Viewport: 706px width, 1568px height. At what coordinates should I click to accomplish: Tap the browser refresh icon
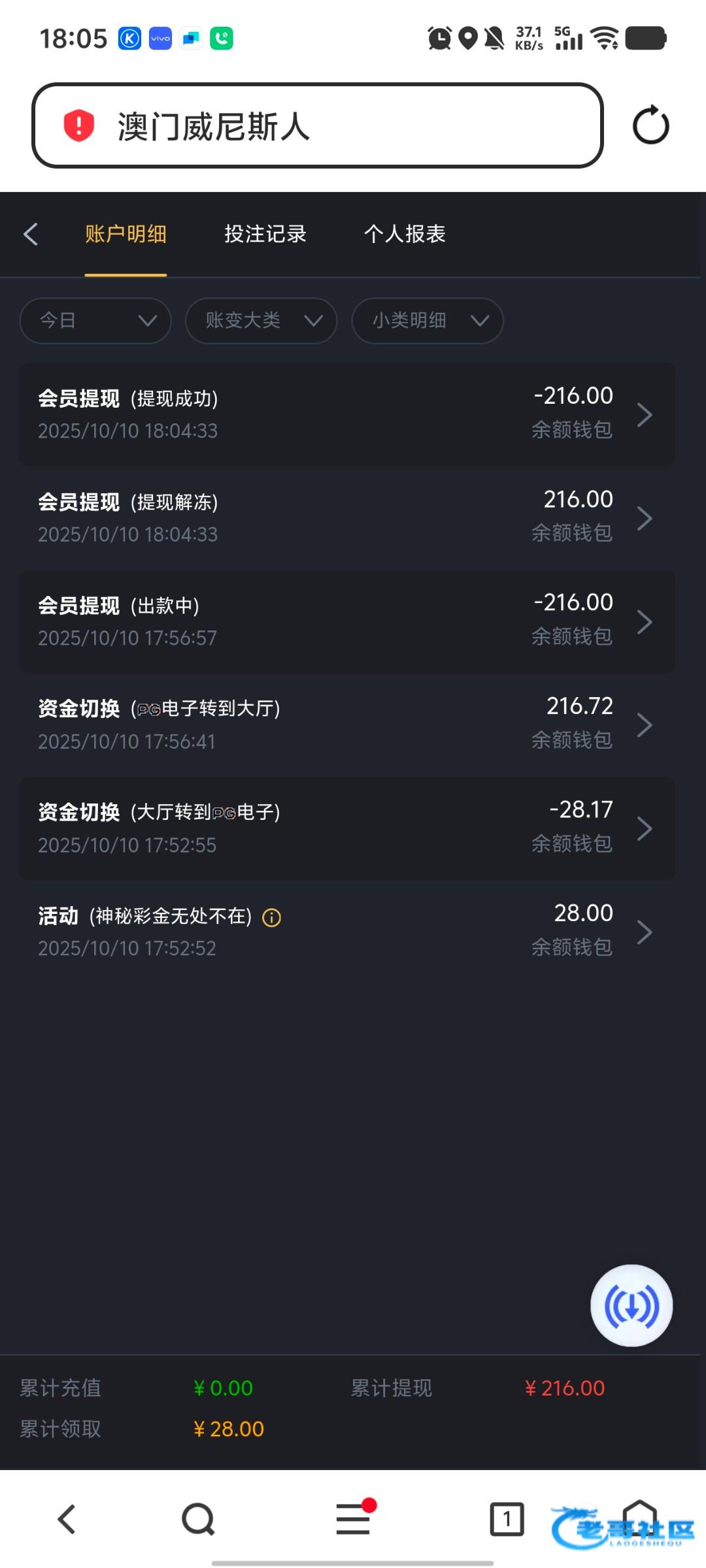click(x=650, y=125)
